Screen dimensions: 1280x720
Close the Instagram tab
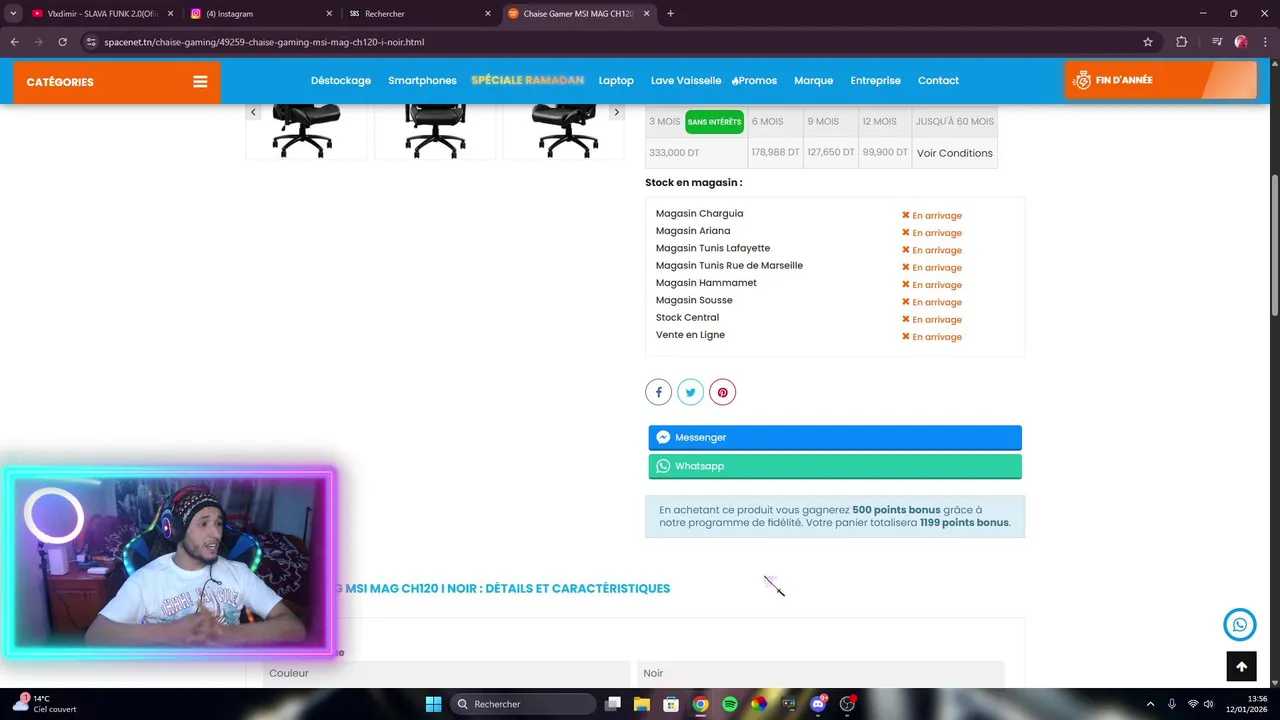click(329, 14)
